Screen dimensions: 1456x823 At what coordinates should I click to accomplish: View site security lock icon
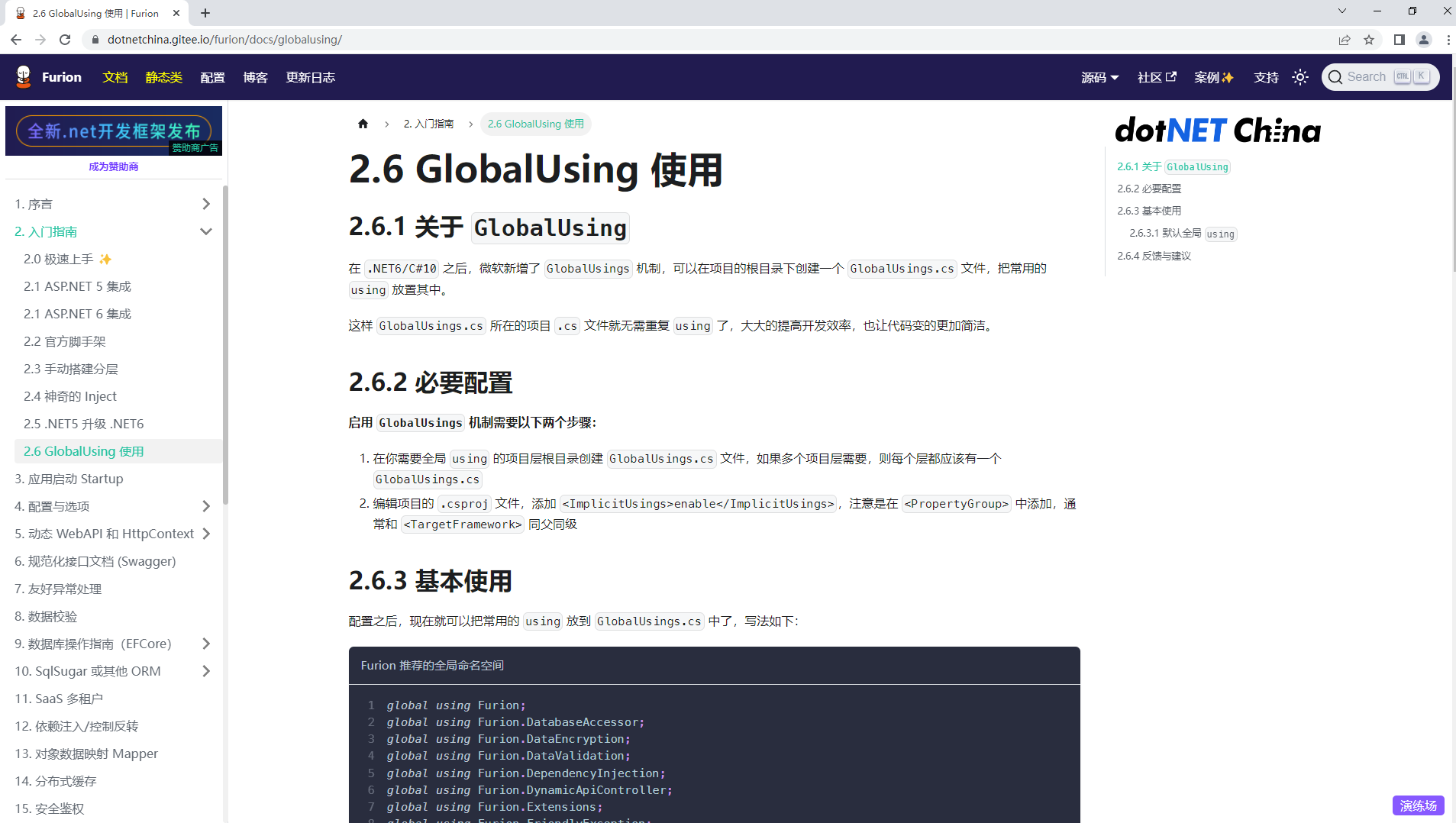(95, 40)
